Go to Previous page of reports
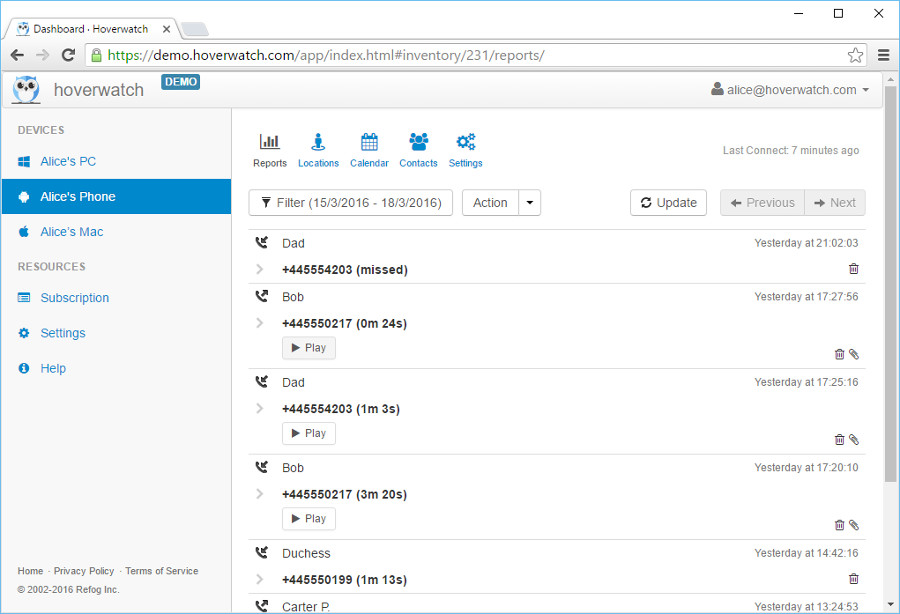The width and height of the screenshot is (900, 614). point(762,203)
